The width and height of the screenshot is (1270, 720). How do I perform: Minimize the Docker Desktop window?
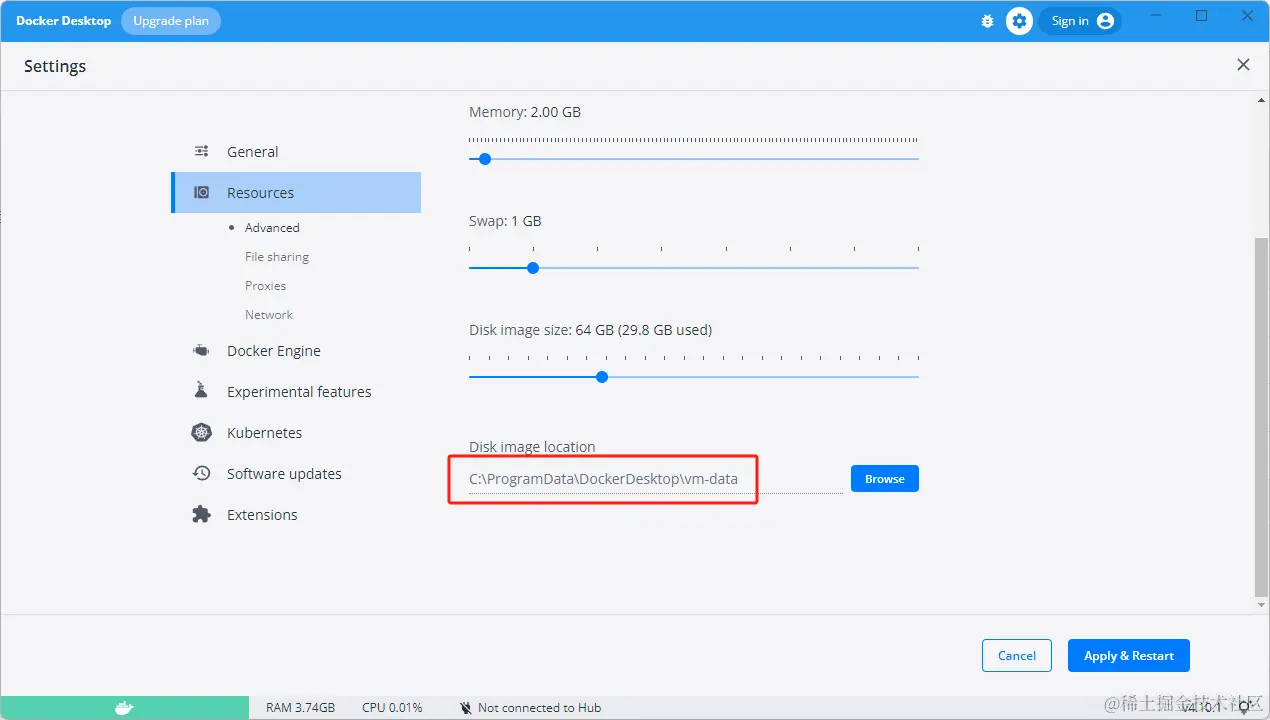(x=1157, y=16)
